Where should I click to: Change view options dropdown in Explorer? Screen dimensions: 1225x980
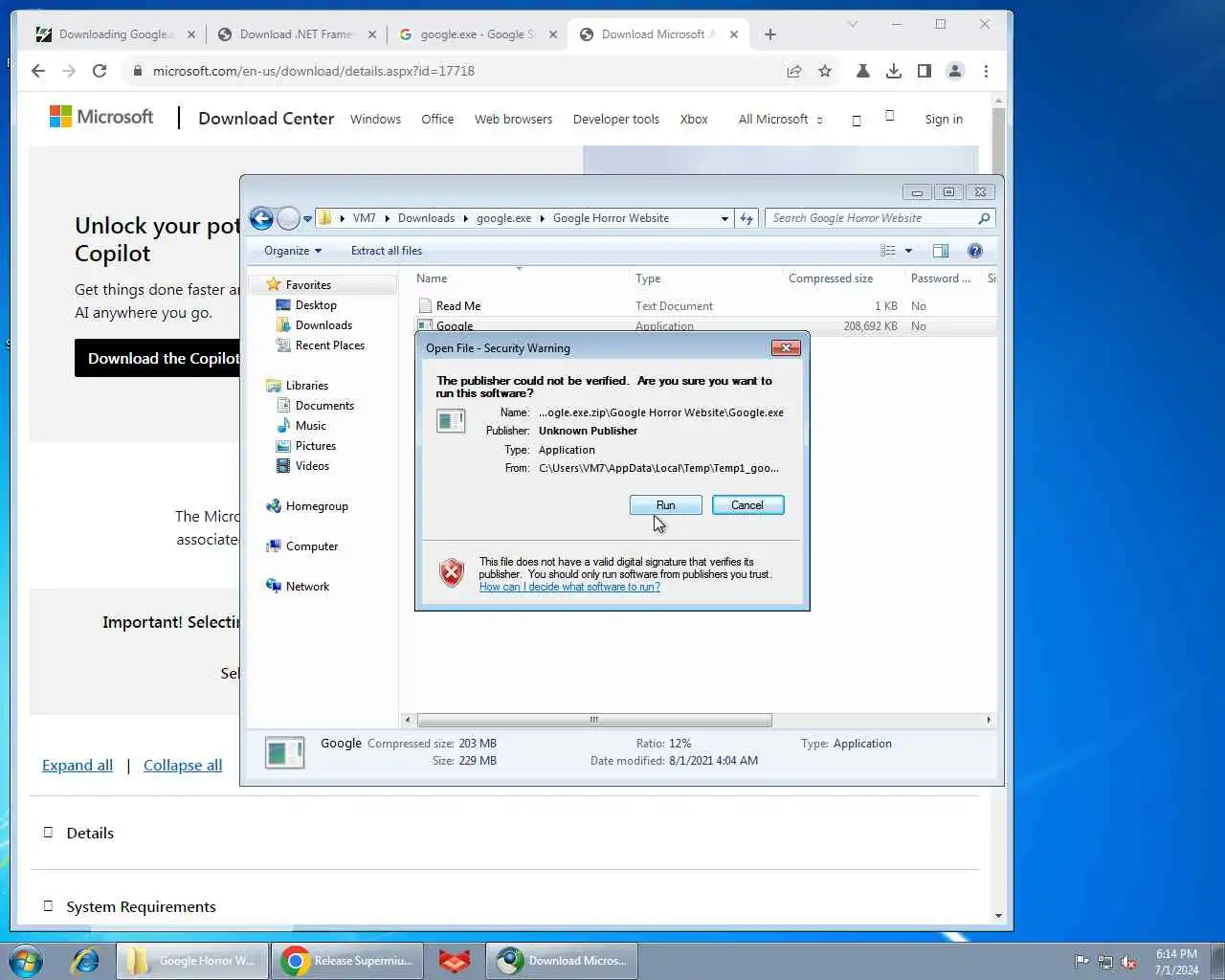point(908,251)
